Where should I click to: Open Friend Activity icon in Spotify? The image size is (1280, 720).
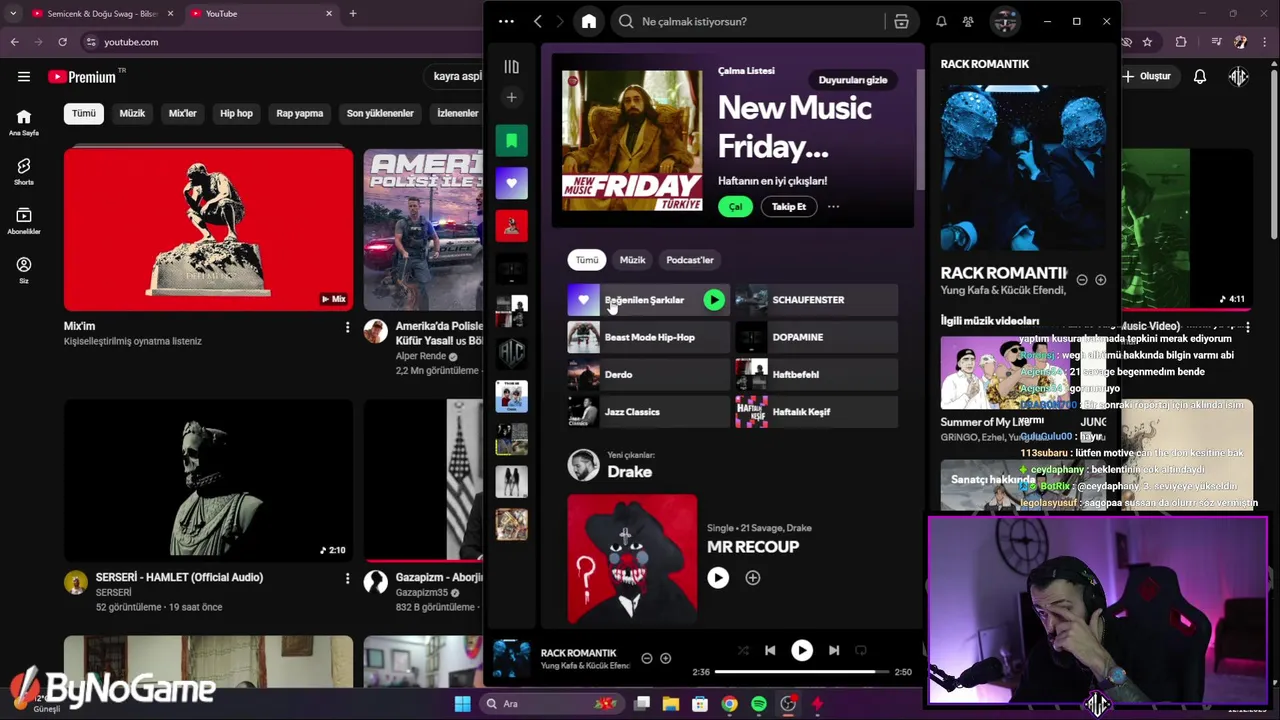coord(968,21)
